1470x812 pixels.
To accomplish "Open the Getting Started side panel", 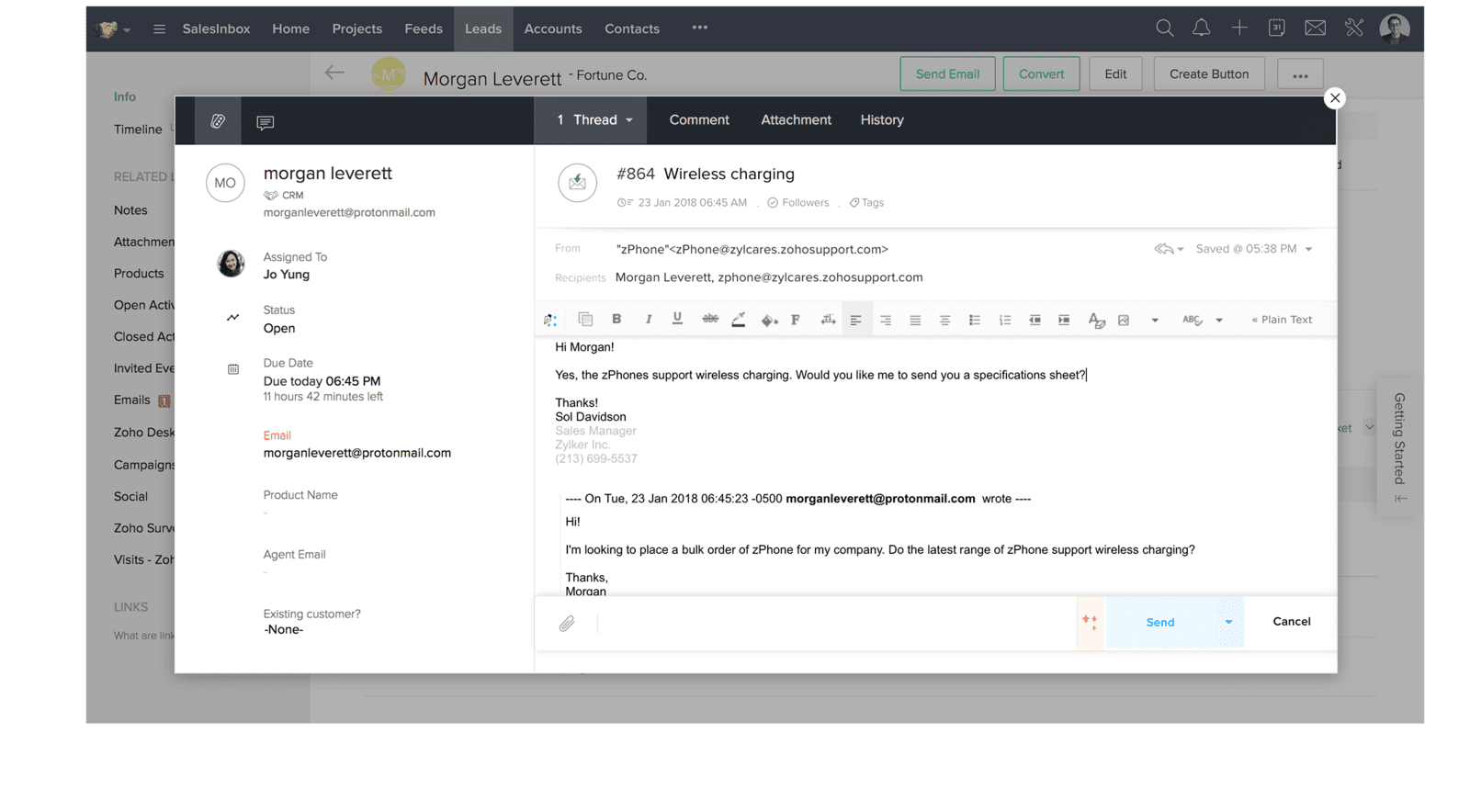I will 1398,445.
